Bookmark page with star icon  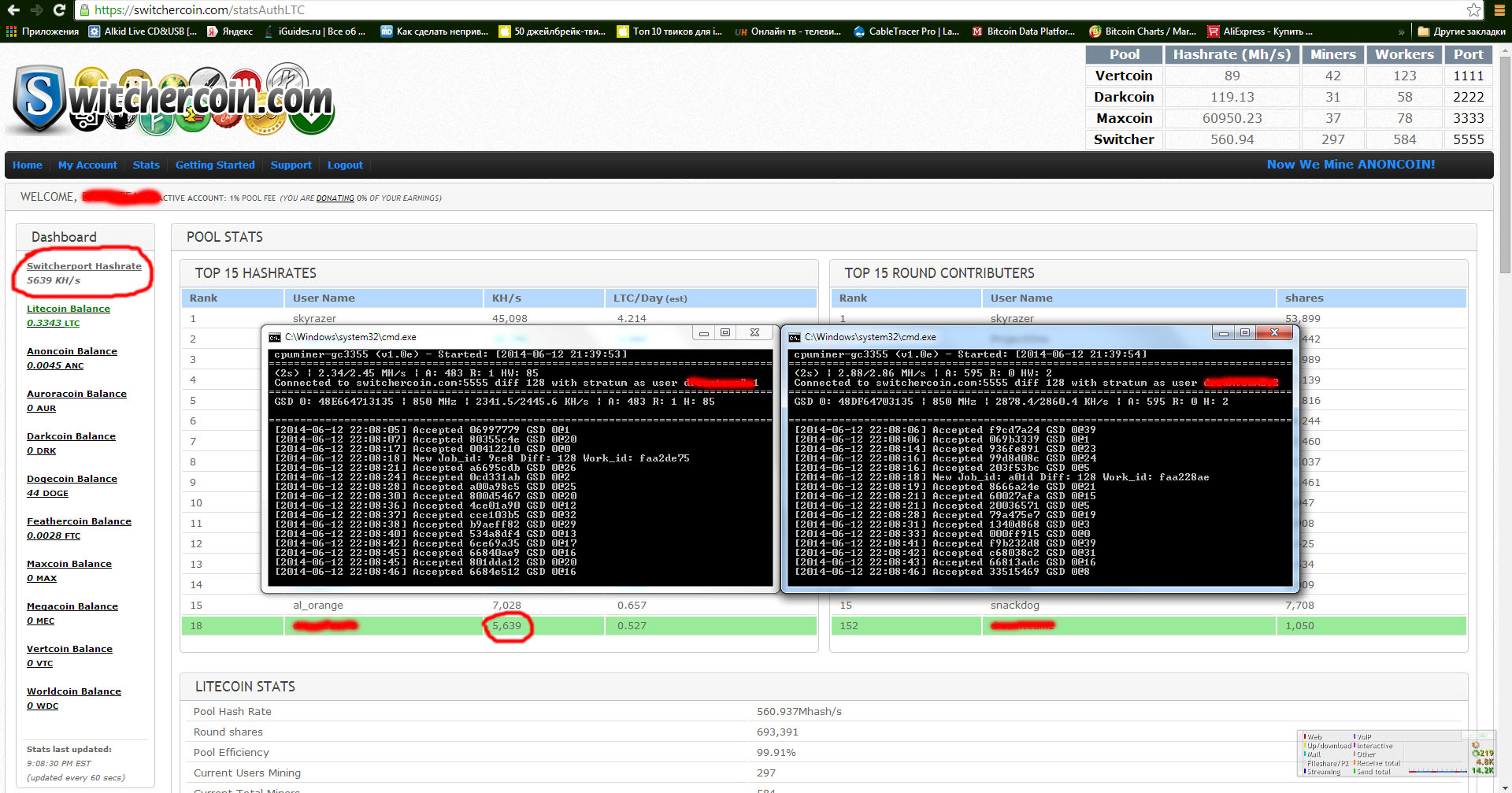[1474, 10]
